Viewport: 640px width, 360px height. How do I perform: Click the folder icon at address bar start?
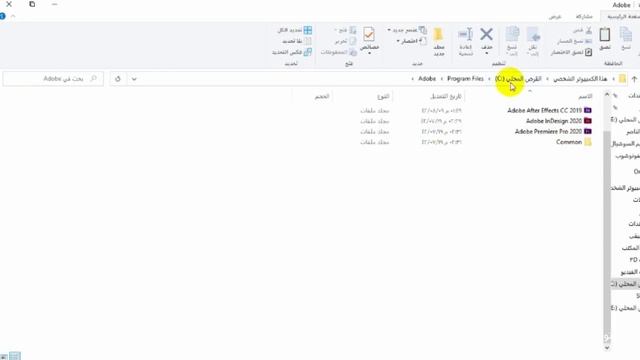coord(622,79)
